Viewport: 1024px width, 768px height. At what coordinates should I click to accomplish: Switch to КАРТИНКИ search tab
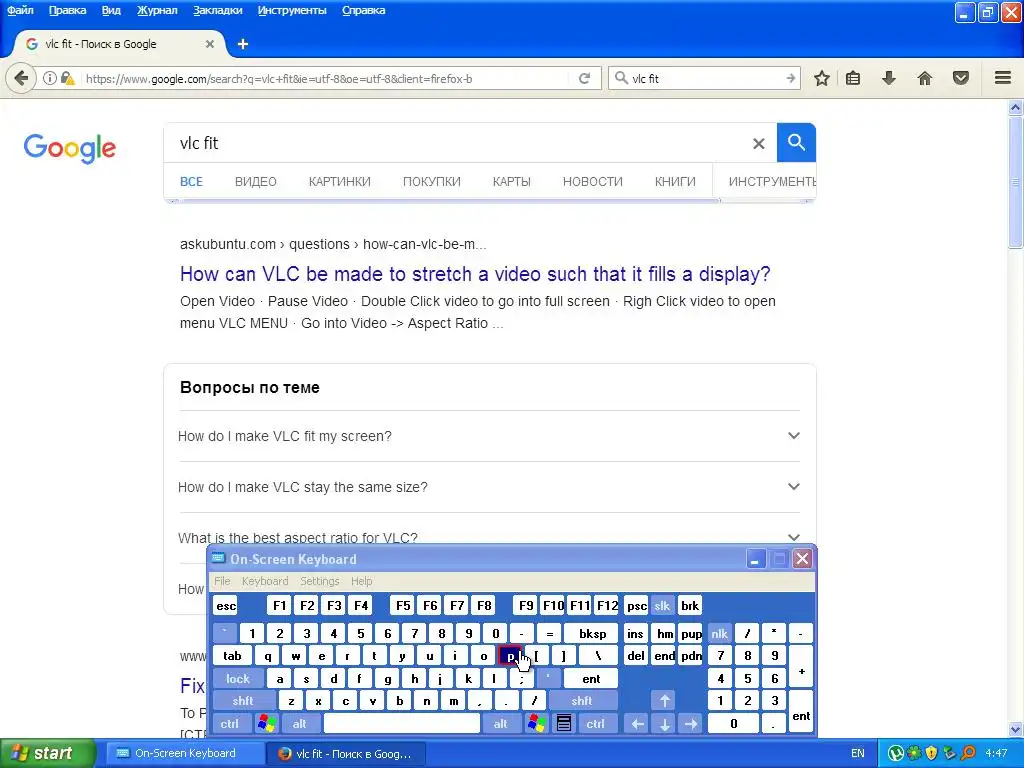point(340,182)
